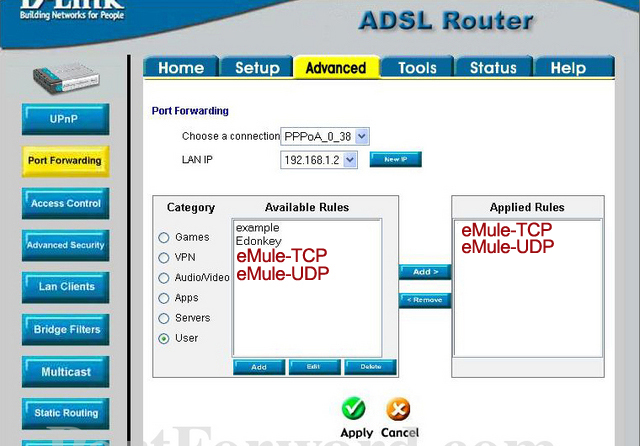Open the Static Routing sidebar page
This screenshot has height=446, width=640.
(65, 413)
